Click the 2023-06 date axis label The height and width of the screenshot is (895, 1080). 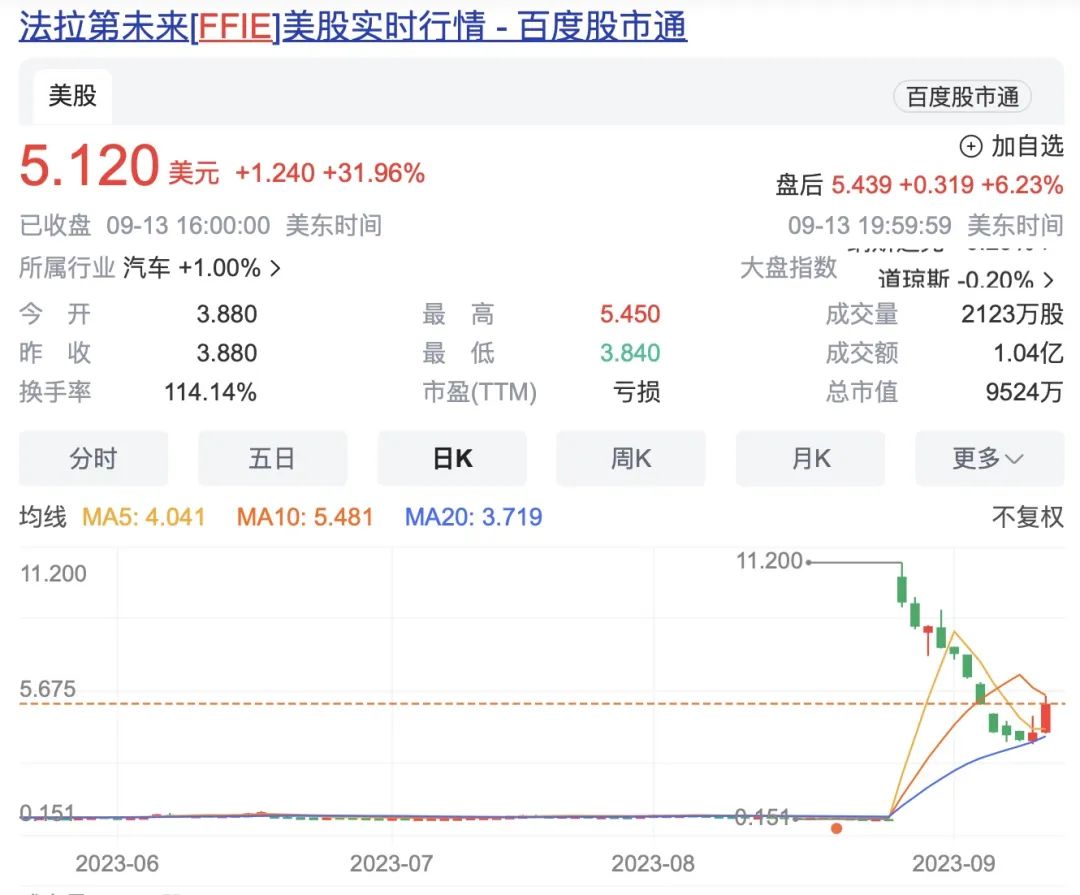click(117, 863)
